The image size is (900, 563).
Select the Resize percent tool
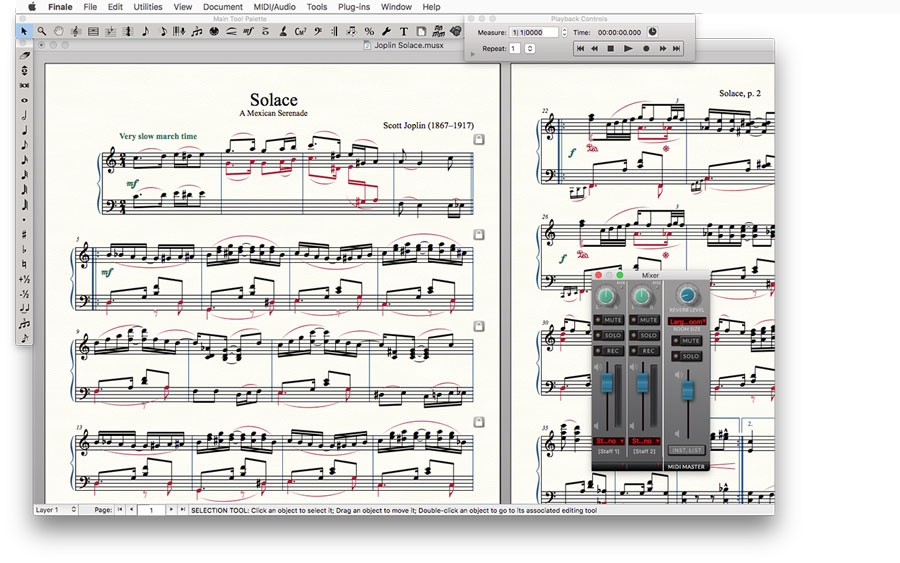(369, 31)
